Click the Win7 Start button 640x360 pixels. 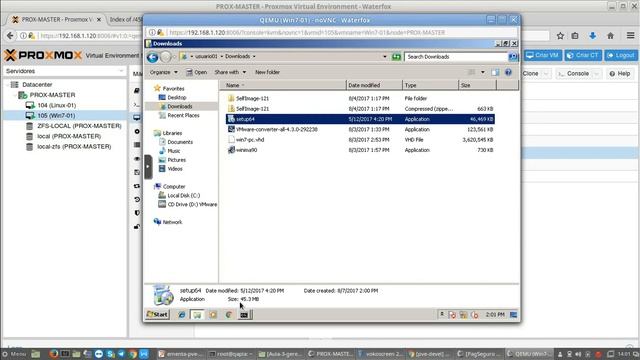[x=158, y=315]
